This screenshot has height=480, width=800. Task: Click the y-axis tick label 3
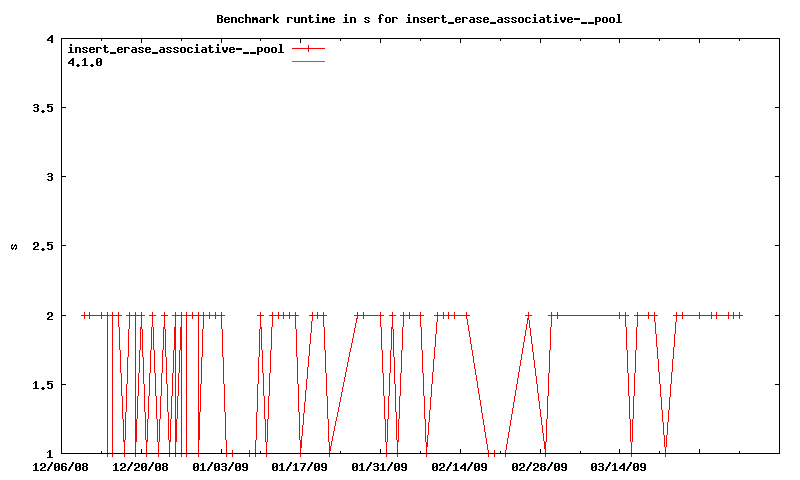click(49, 177)
